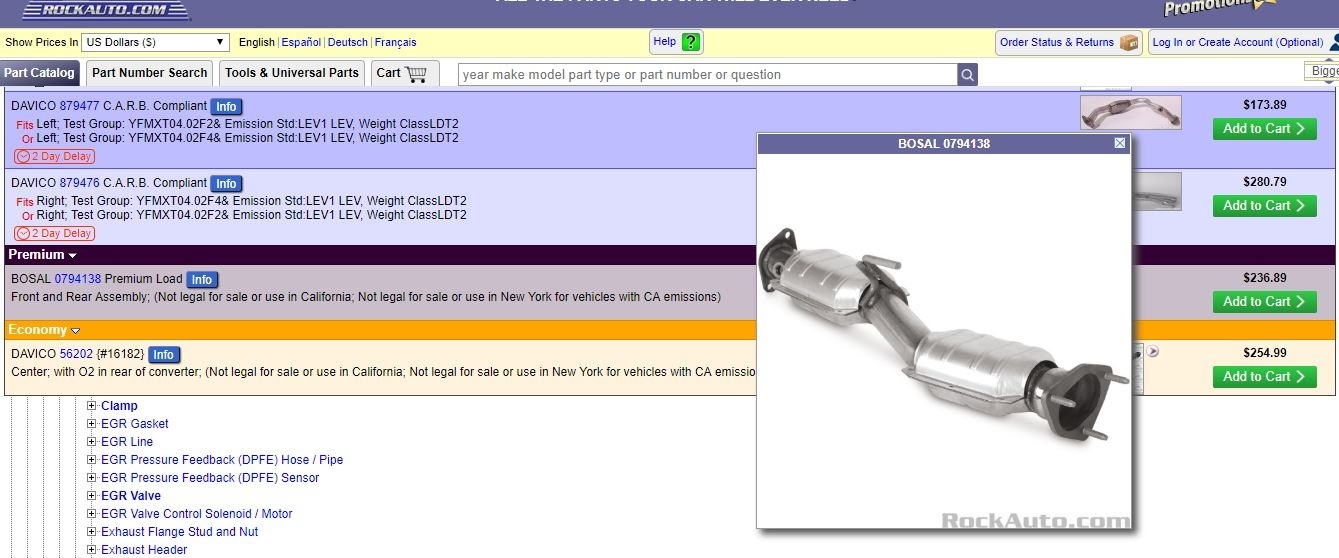The image size is (1339, 558).
Task: Open Exhaust Flange Stud and Nut link
Action: click(180, 532)
